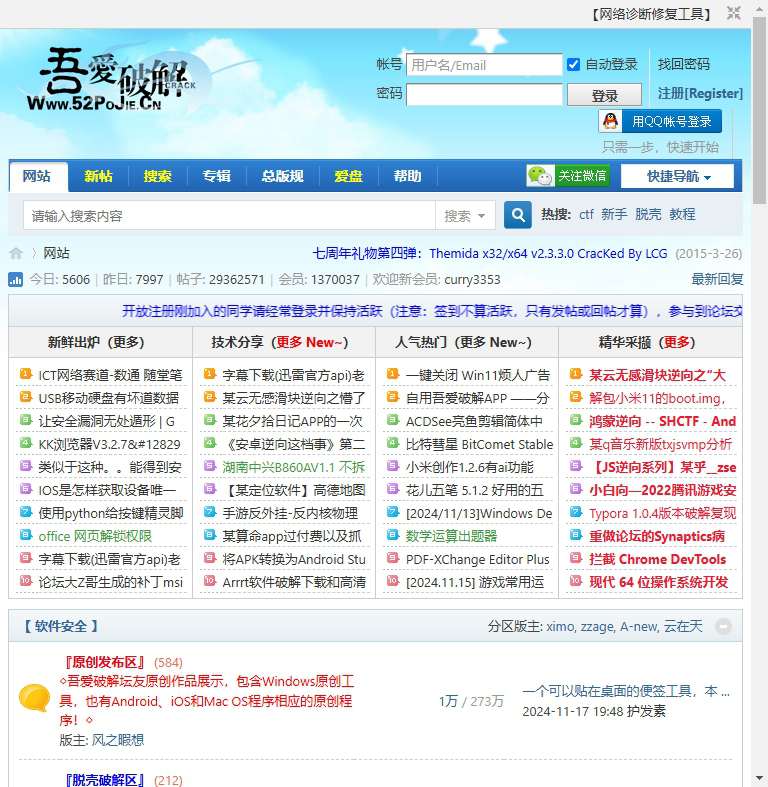Click 更多 New~ link in 技术分享 header

[309, 342]
